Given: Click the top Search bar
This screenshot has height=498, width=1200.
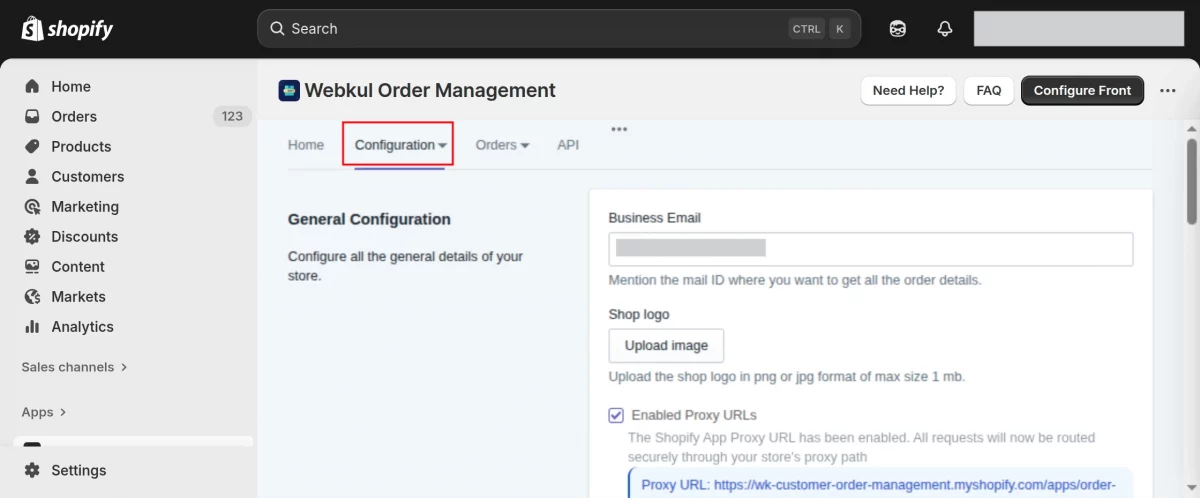Looking at the screenshot, I should click(559, 29).
